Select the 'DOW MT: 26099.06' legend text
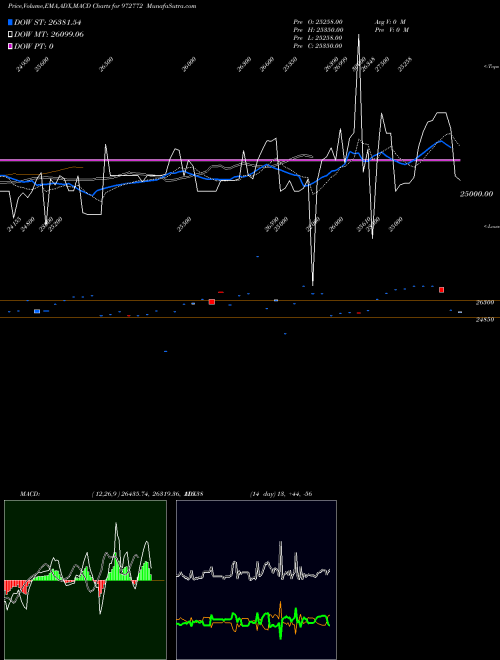This screenshot has width=500, height=660. click(49, 35)
